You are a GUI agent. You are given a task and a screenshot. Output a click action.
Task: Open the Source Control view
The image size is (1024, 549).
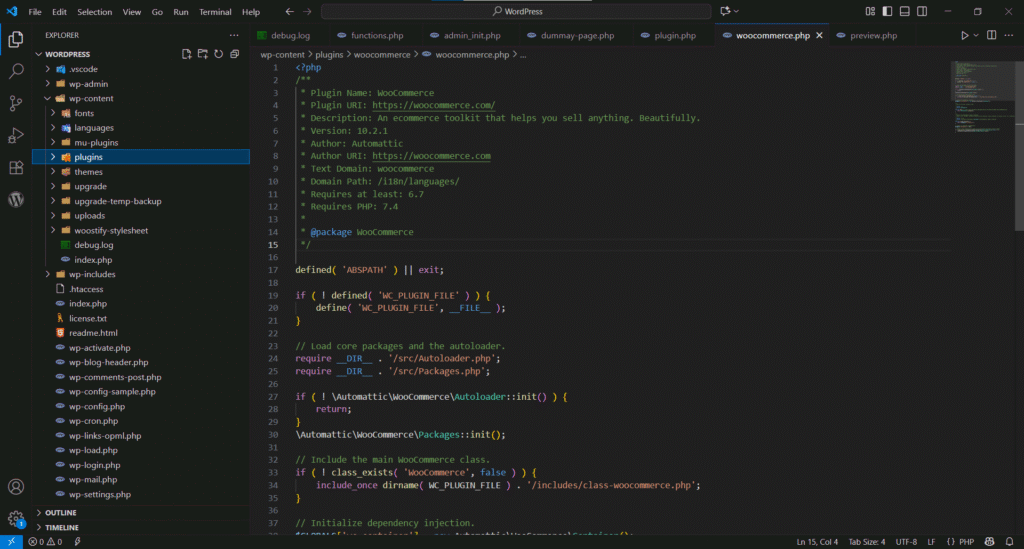tap(16, 103)
